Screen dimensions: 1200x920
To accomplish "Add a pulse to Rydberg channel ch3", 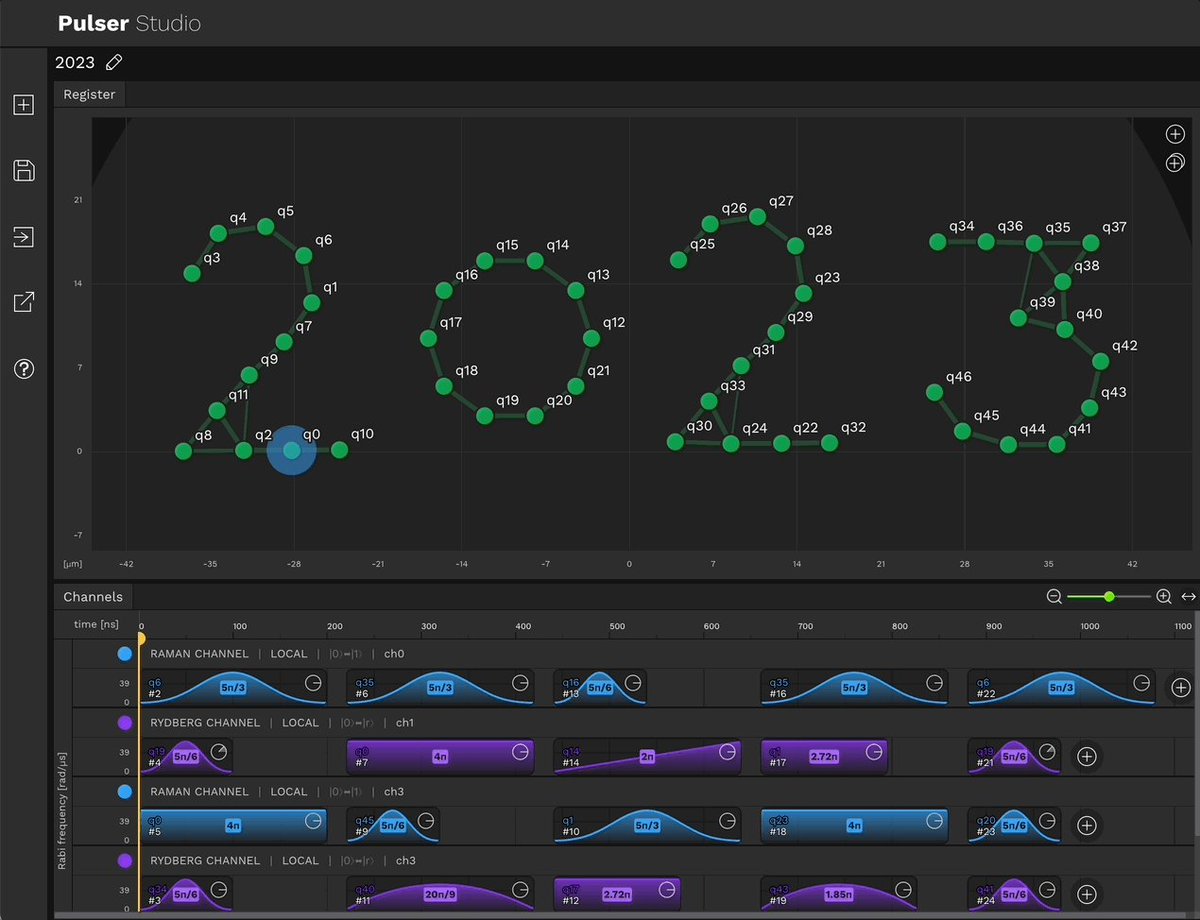I will pyautogui.click(x=1087, y=894).
